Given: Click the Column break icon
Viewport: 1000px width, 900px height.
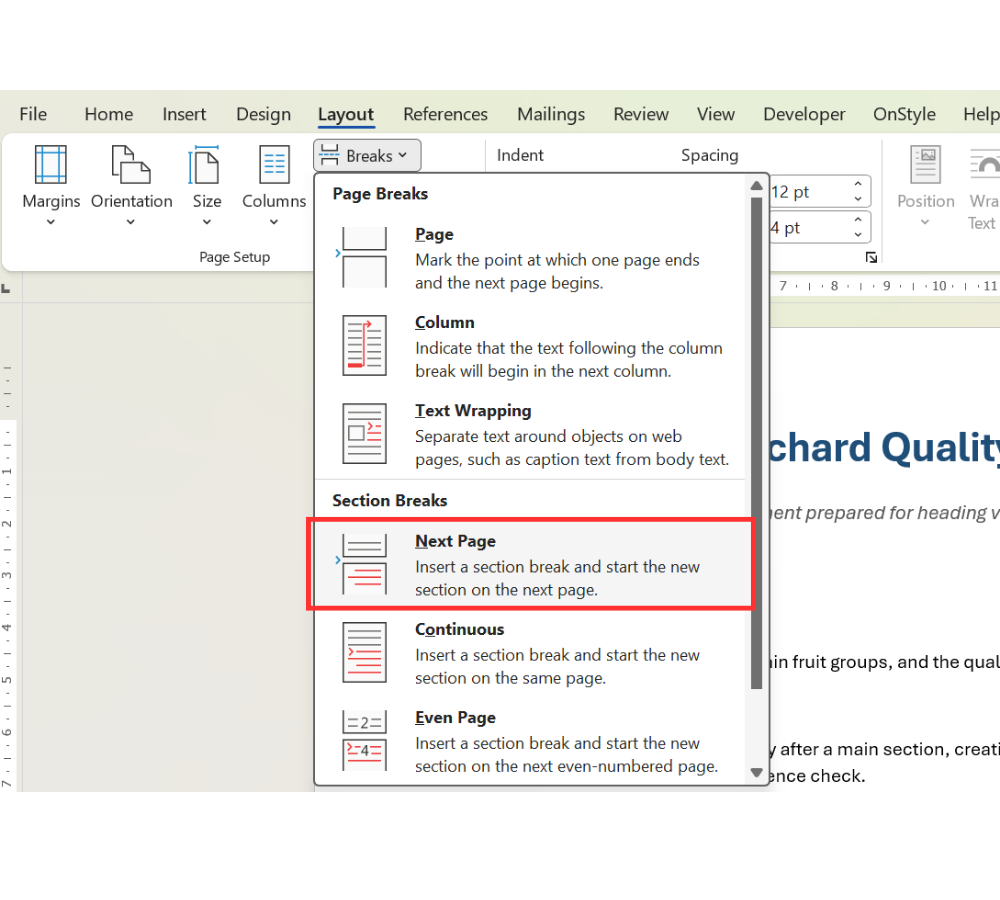Looking at the screenshot, I should 364,346.
